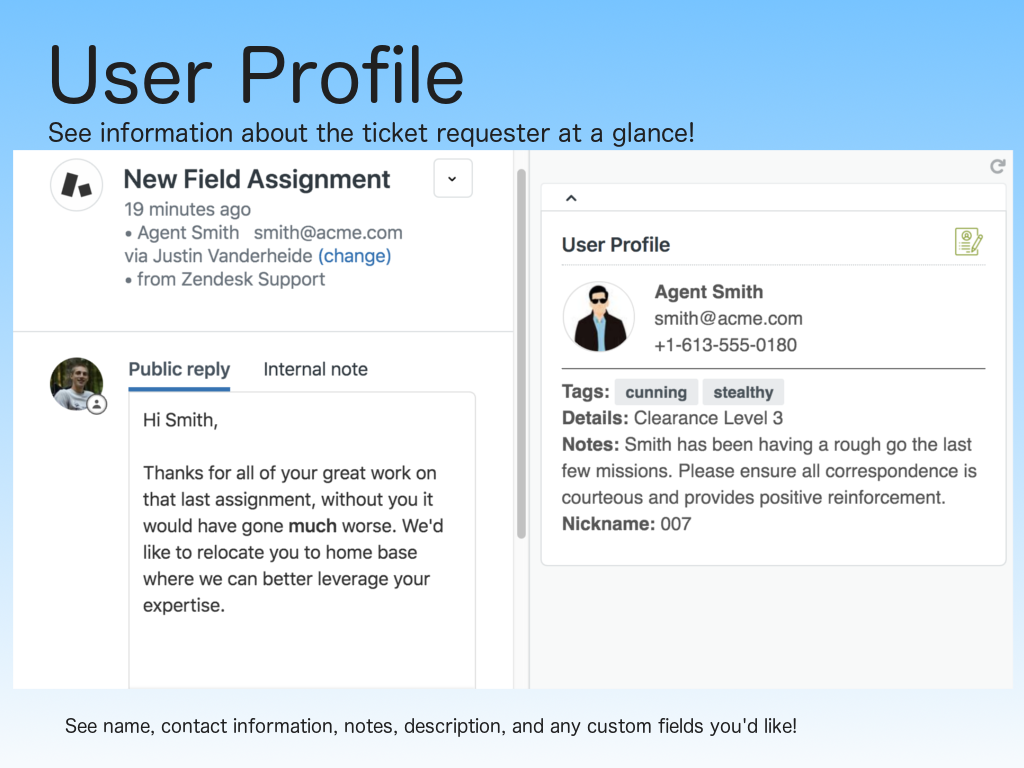This screenshot has width=1024, height=768.
Task: Click the (change) requester link
Action: click(354, 256)
